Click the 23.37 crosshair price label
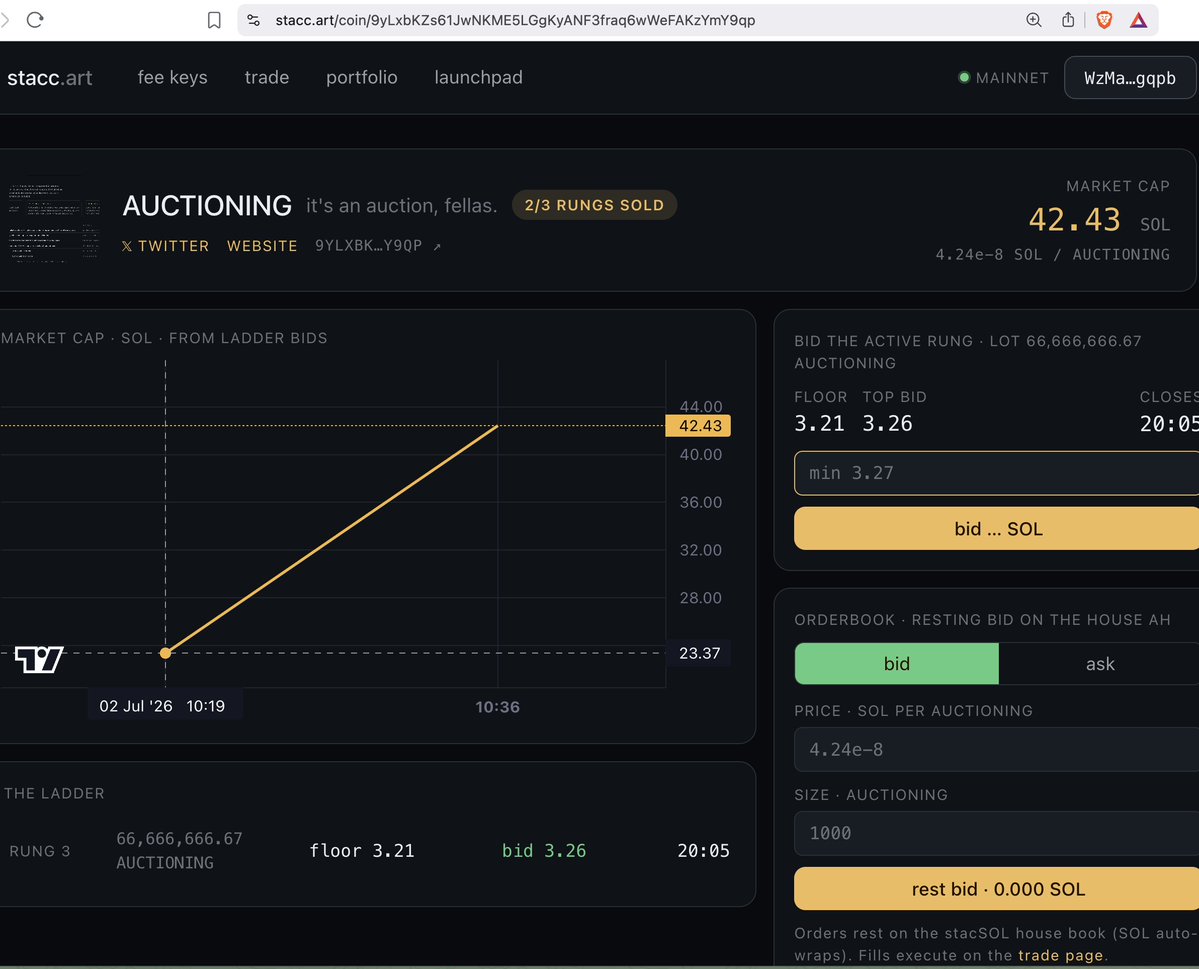The width and height of the screenshot is (1199, 969). [699, 653]
